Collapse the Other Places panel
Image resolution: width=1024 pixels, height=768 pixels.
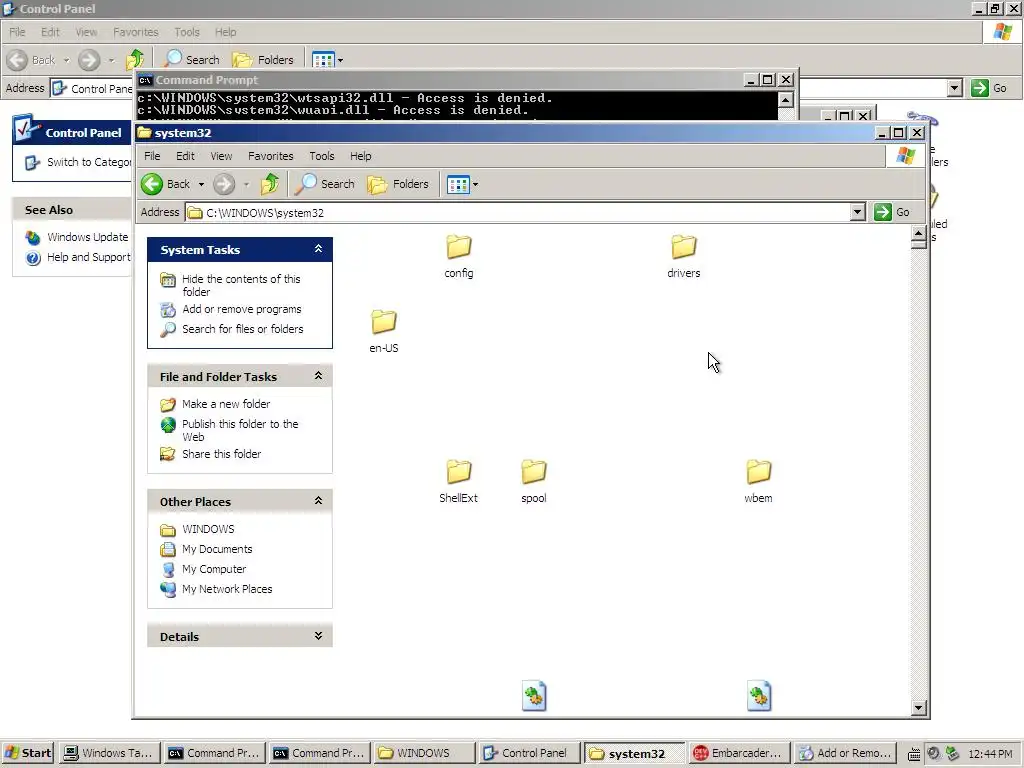[x=318, y=501]
